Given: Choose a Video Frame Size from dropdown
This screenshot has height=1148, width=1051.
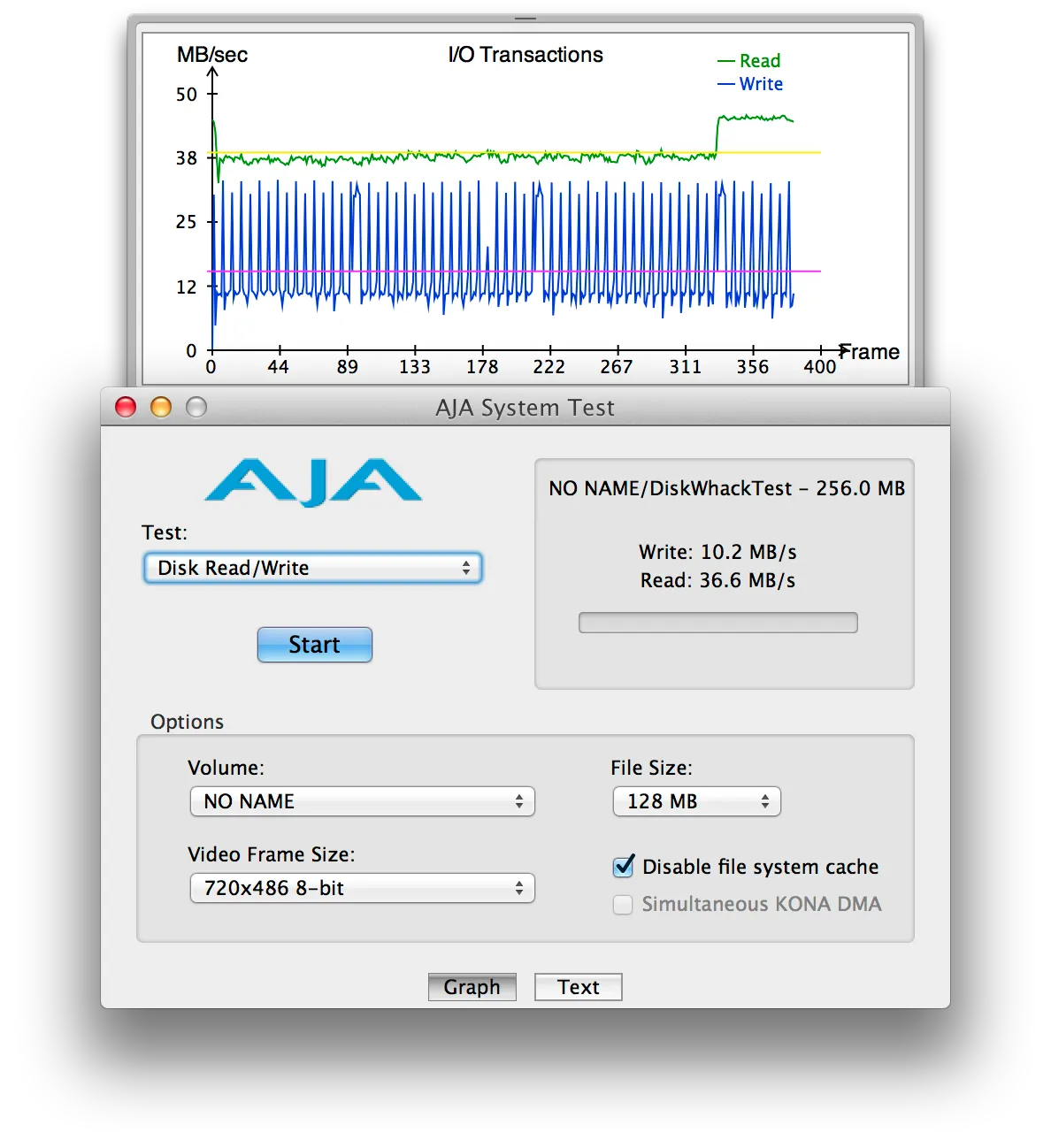Looking at the screenshot, I should coord(362,888).
